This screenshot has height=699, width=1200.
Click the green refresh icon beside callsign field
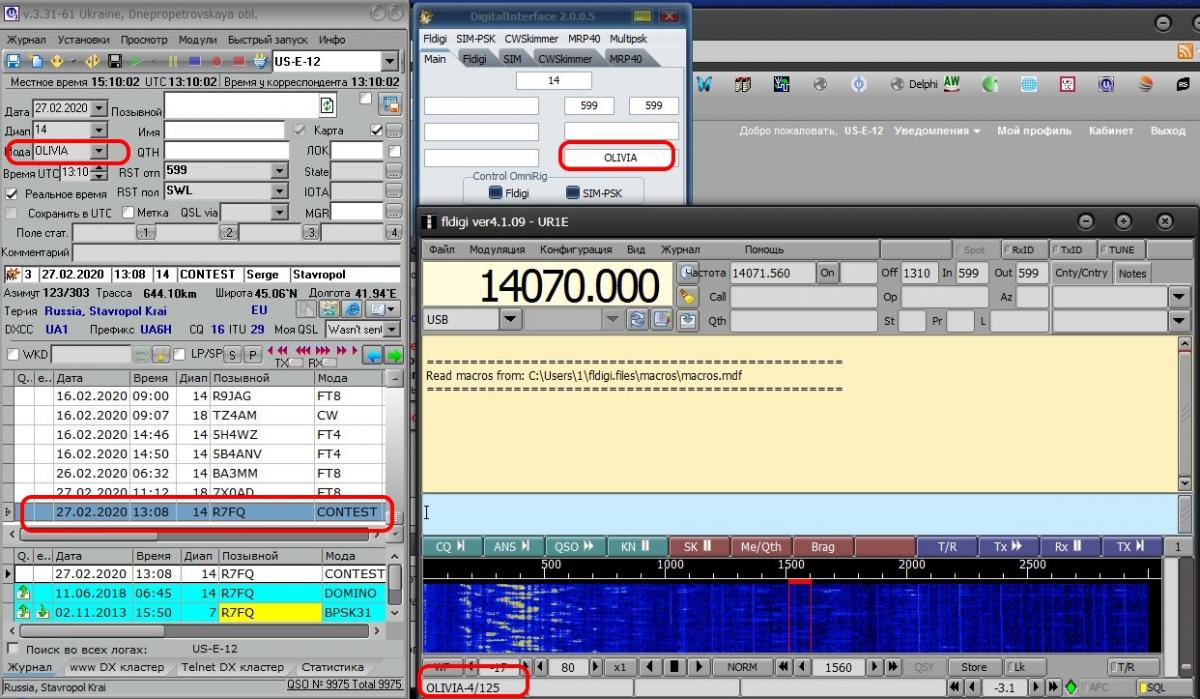coord(327,105)
